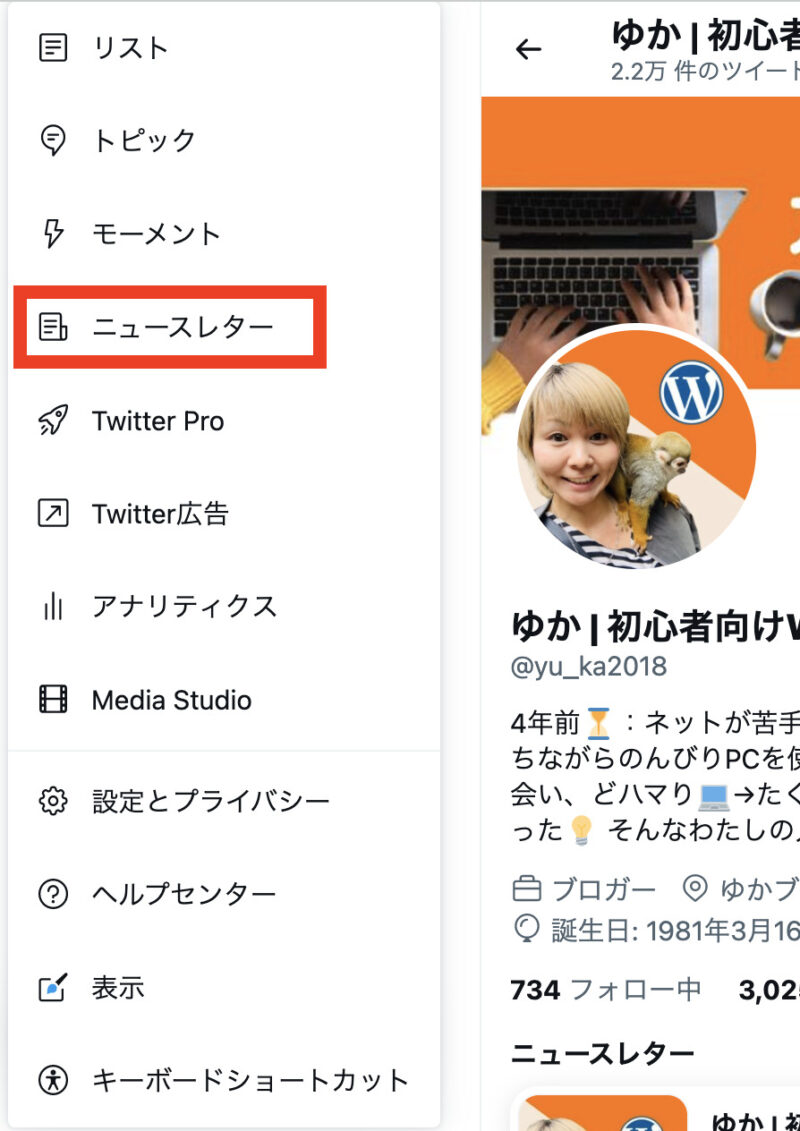Click the location pin icon in profile

[x=694, y=889]
